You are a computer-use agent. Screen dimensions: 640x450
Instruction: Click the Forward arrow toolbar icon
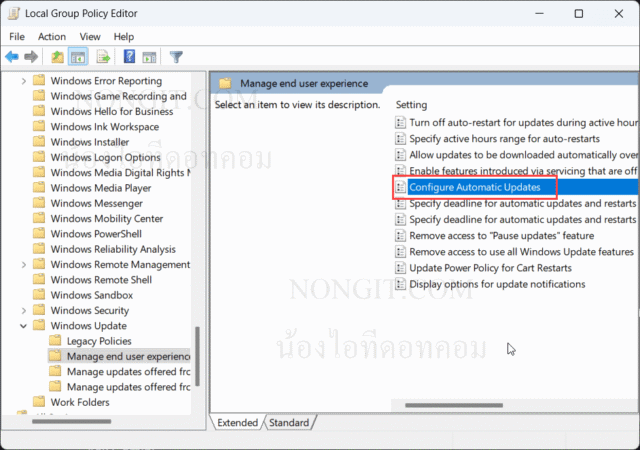(31, 57)
